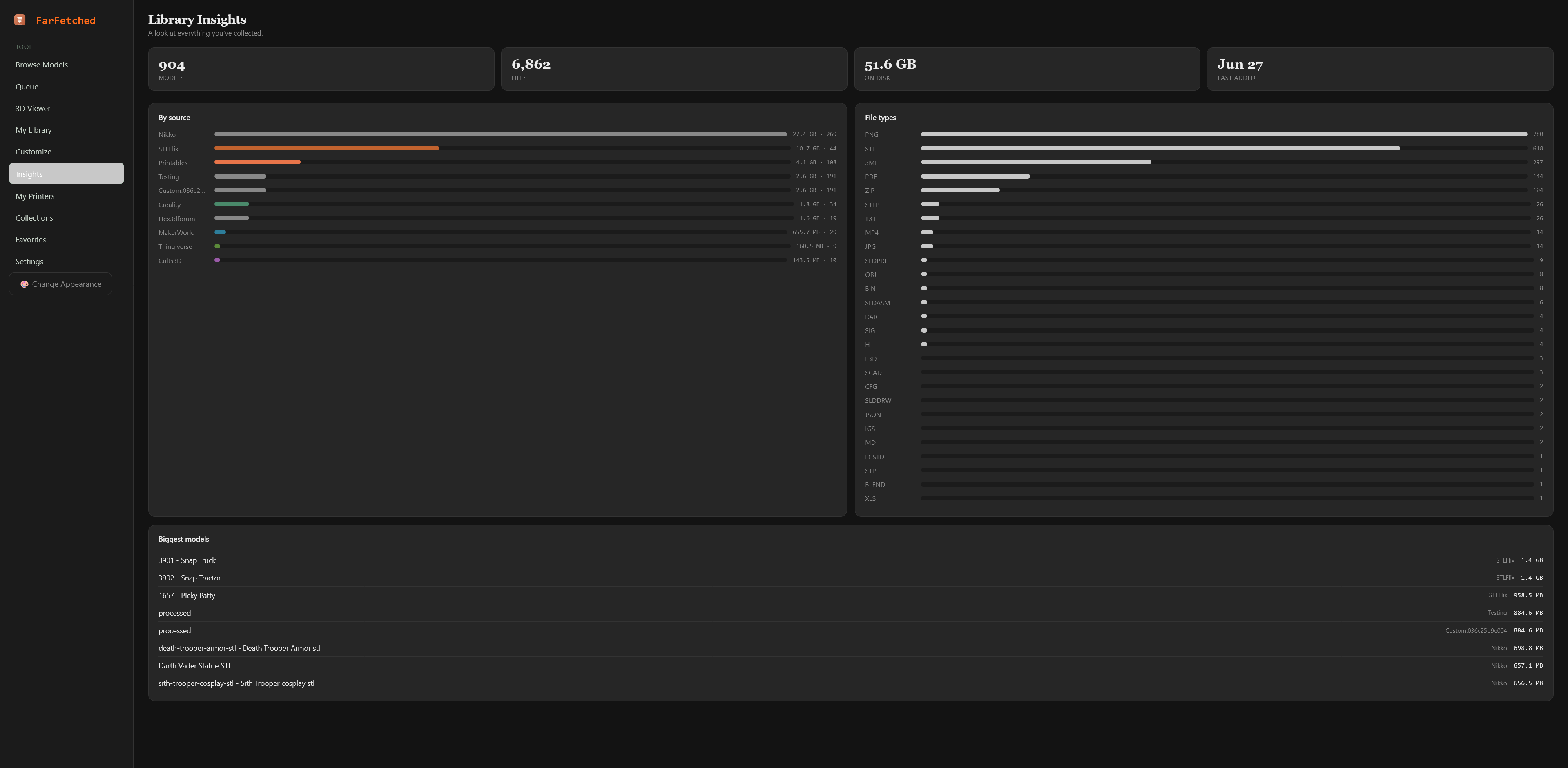1568x768 pixels.
Task: Open My Printers page
Action: tap(66, 196)
